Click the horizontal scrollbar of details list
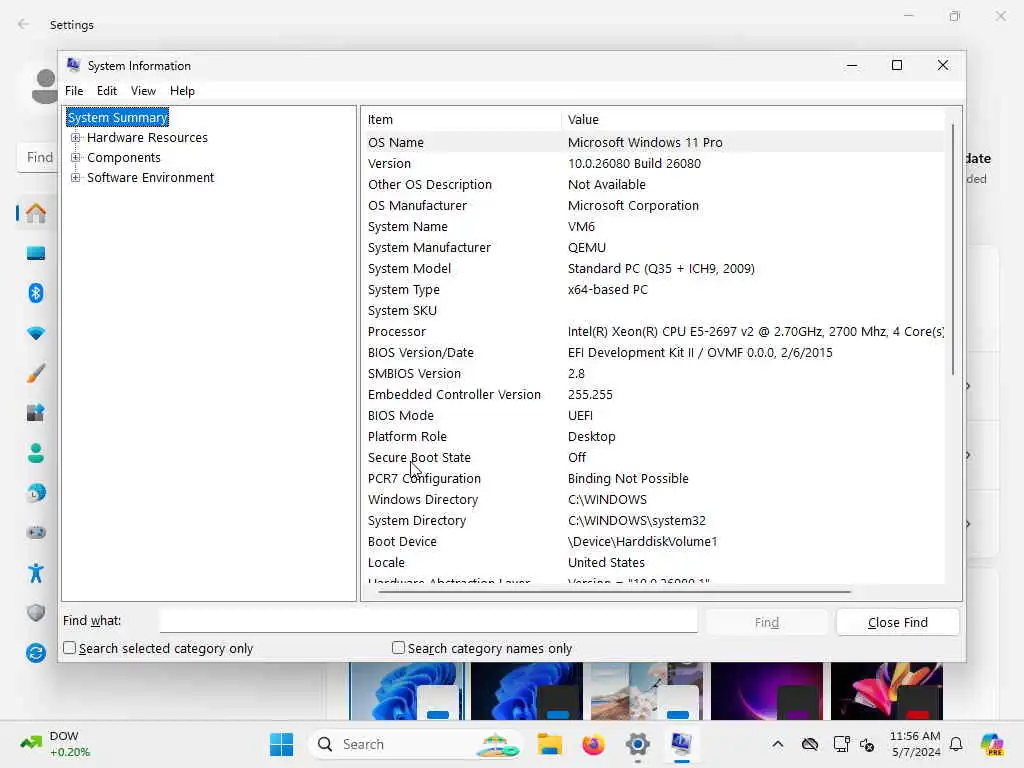This screenshot has width=1024, height=768. click(x=614, y=592)
